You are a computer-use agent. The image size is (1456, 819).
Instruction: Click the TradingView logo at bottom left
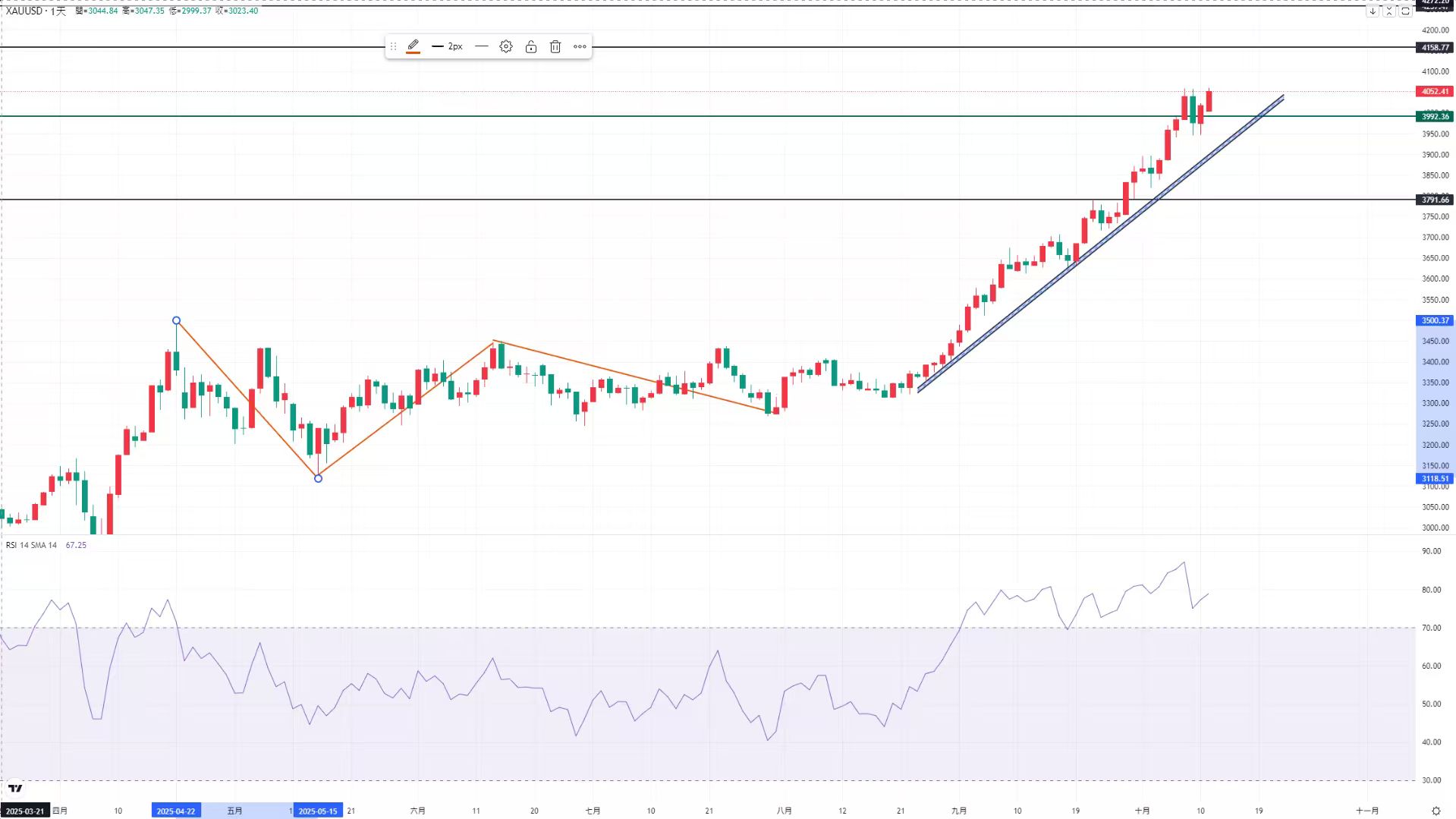click(x=15, y=788)
